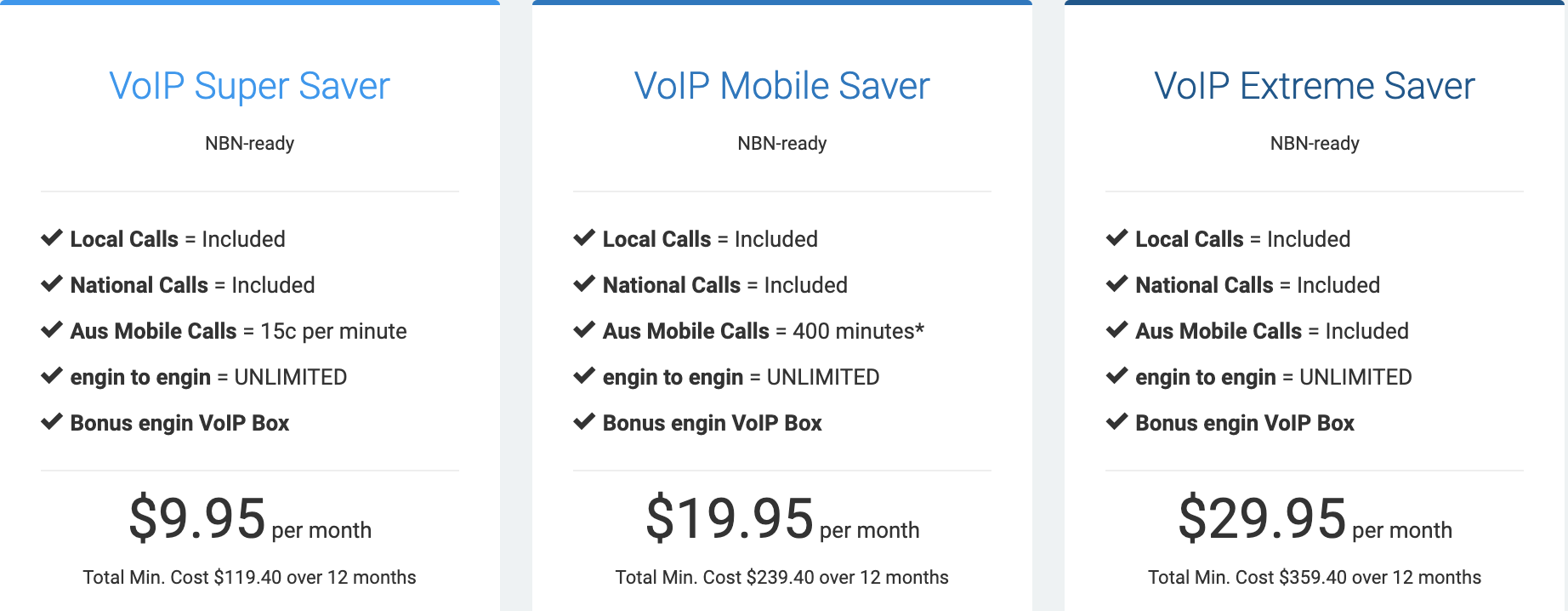Click checkmark beside Mobile Saver National Calls

tap(584, 283)
